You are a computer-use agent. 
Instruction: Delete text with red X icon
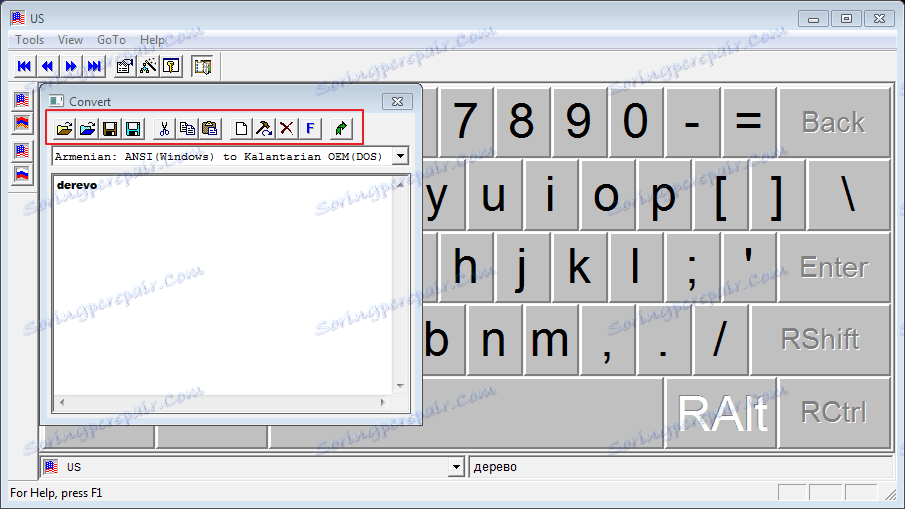(x=287, y=128)
